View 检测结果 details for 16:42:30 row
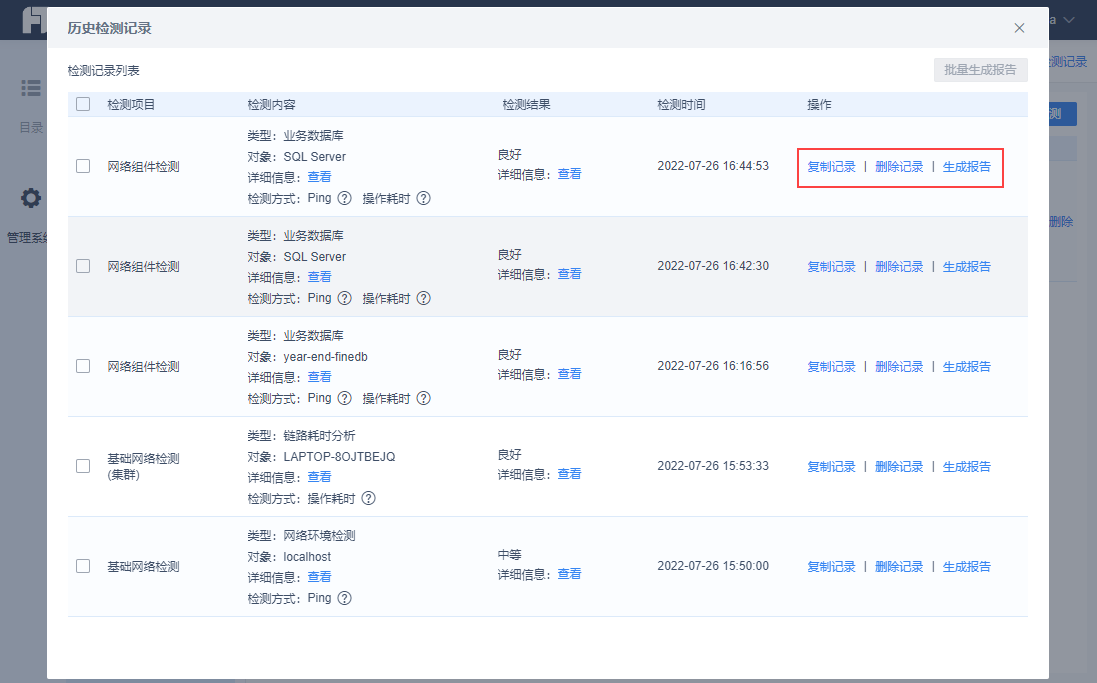Screen dimensions: 1097x683 tap(569, 274)
